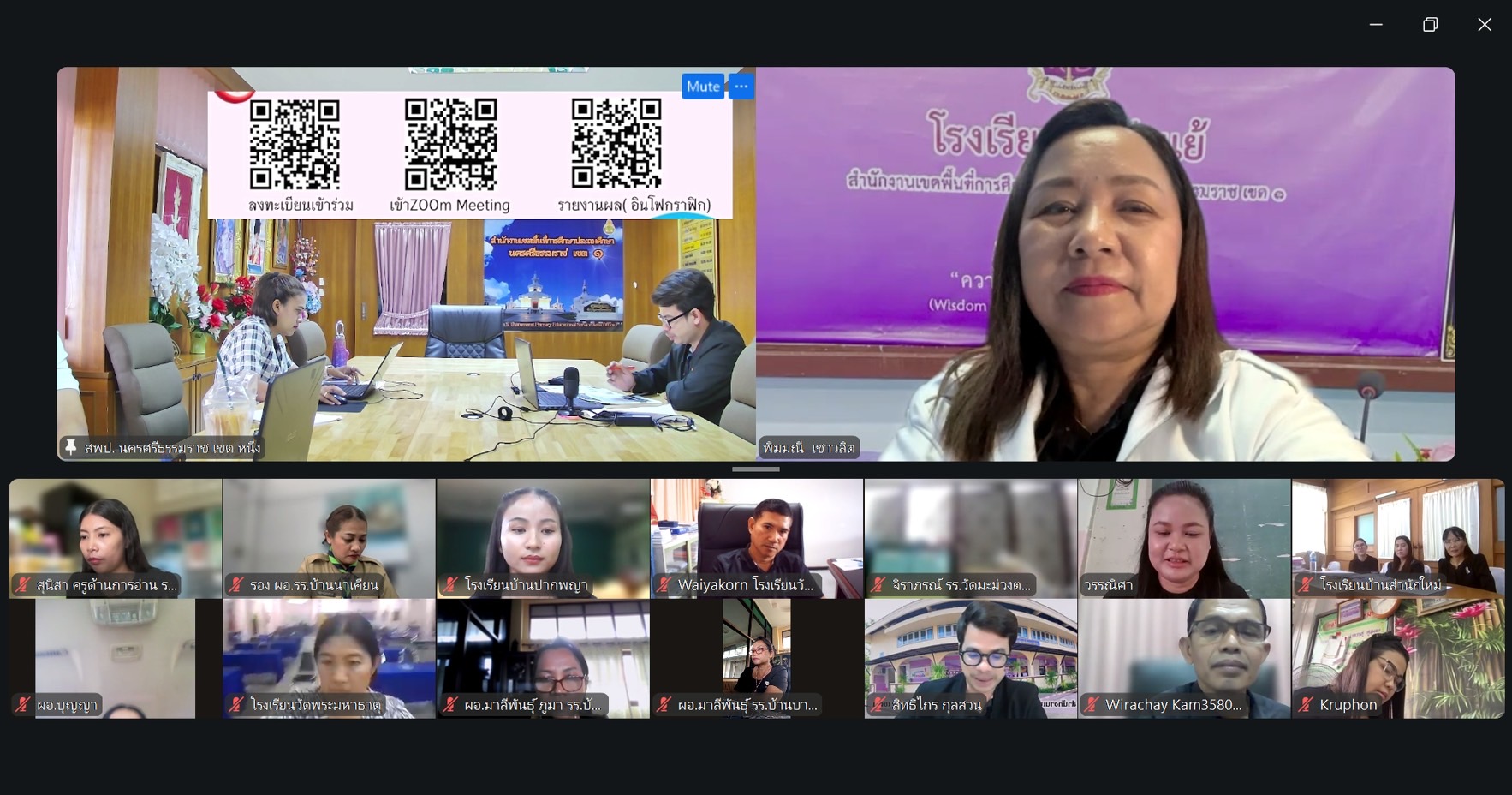This screenshot has height=795, width=1512.
Task: Restore down the meeting window
Action: click(x=1430, y=25)
